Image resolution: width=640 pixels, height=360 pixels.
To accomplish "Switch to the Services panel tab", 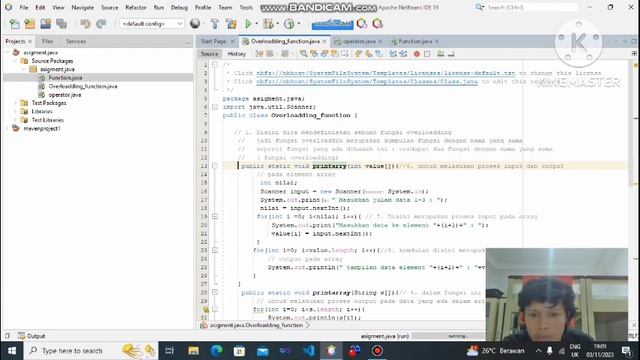I will tap(76, 41).
